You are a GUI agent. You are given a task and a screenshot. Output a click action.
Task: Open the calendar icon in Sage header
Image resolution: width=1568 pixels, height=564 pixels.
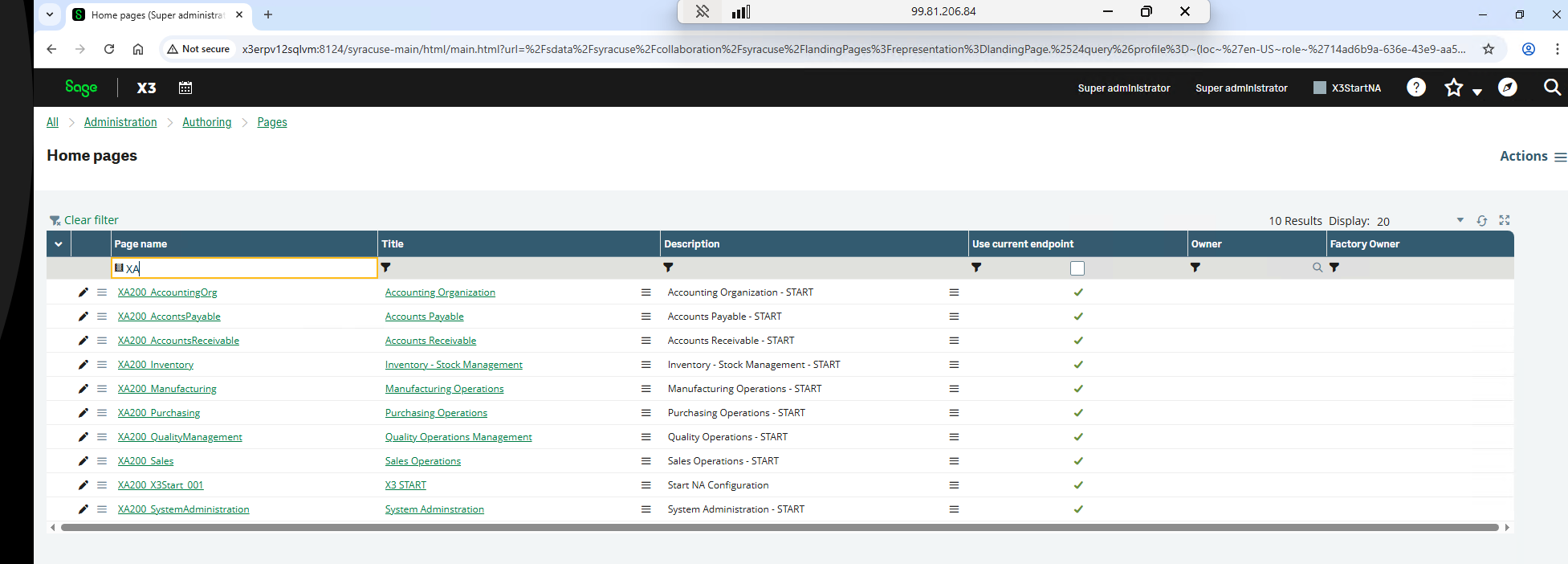(185, 88)
